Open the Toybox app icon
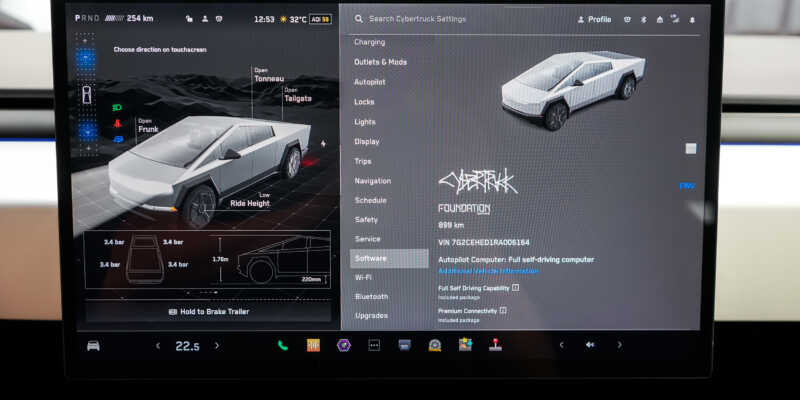Image resolution: width=800 pixels, height=400 pixels. point(465,345)
